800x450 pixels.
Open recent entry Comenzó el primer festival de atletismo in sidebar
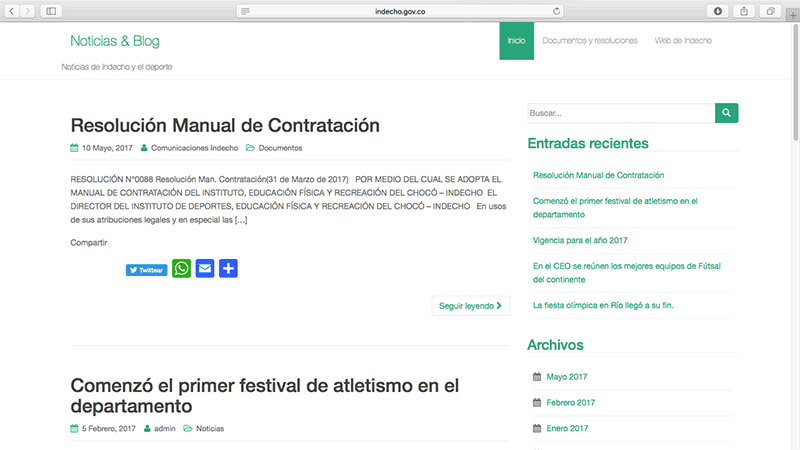pyautogui.click(x=615, y=208)
